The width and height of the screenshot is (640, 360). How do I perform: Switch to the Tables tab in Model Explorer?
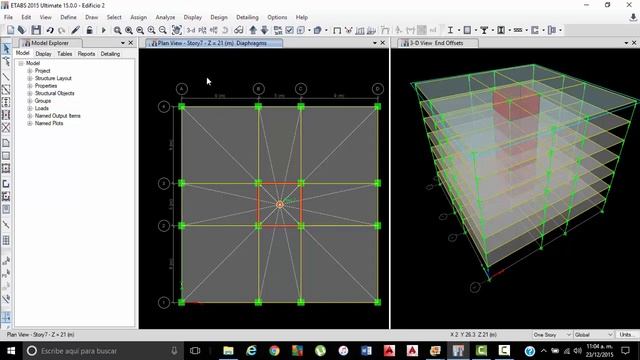pos(64,54)
